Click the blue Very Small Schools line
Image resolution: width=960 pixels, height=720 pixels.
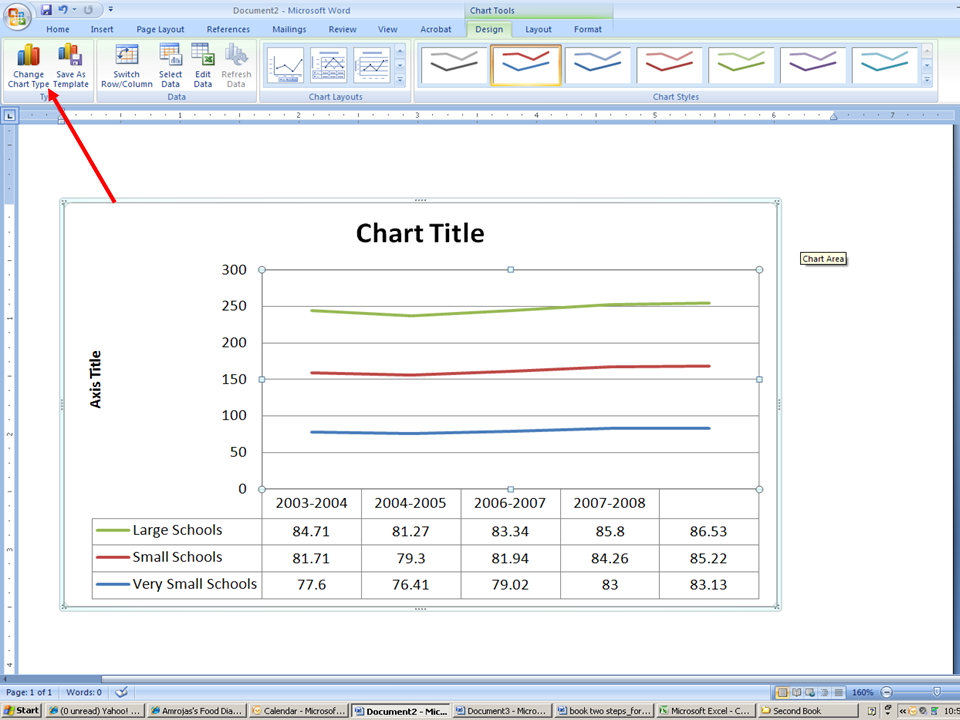tap(510, 431)
